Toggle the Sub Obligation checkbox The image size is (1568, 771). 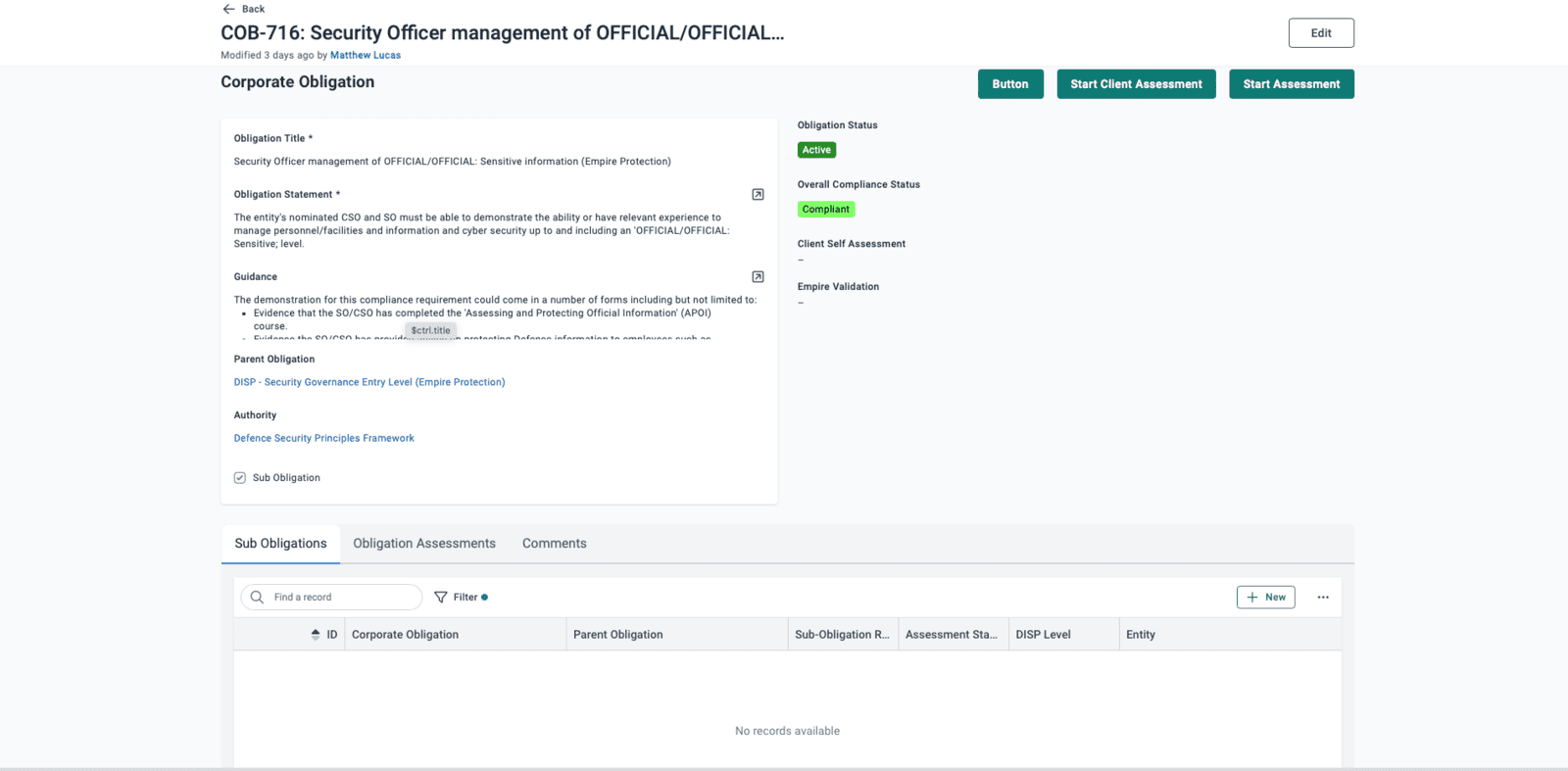coord(240,478)
